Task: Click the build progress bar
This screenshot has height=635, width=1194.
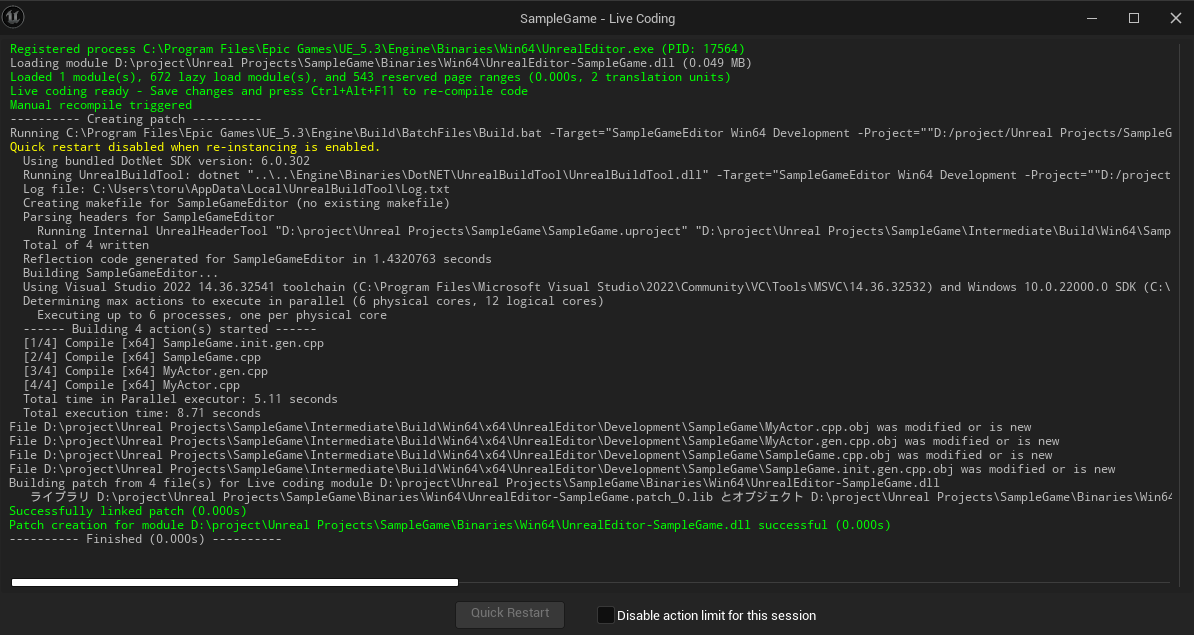Action: [x=235, y=582]
